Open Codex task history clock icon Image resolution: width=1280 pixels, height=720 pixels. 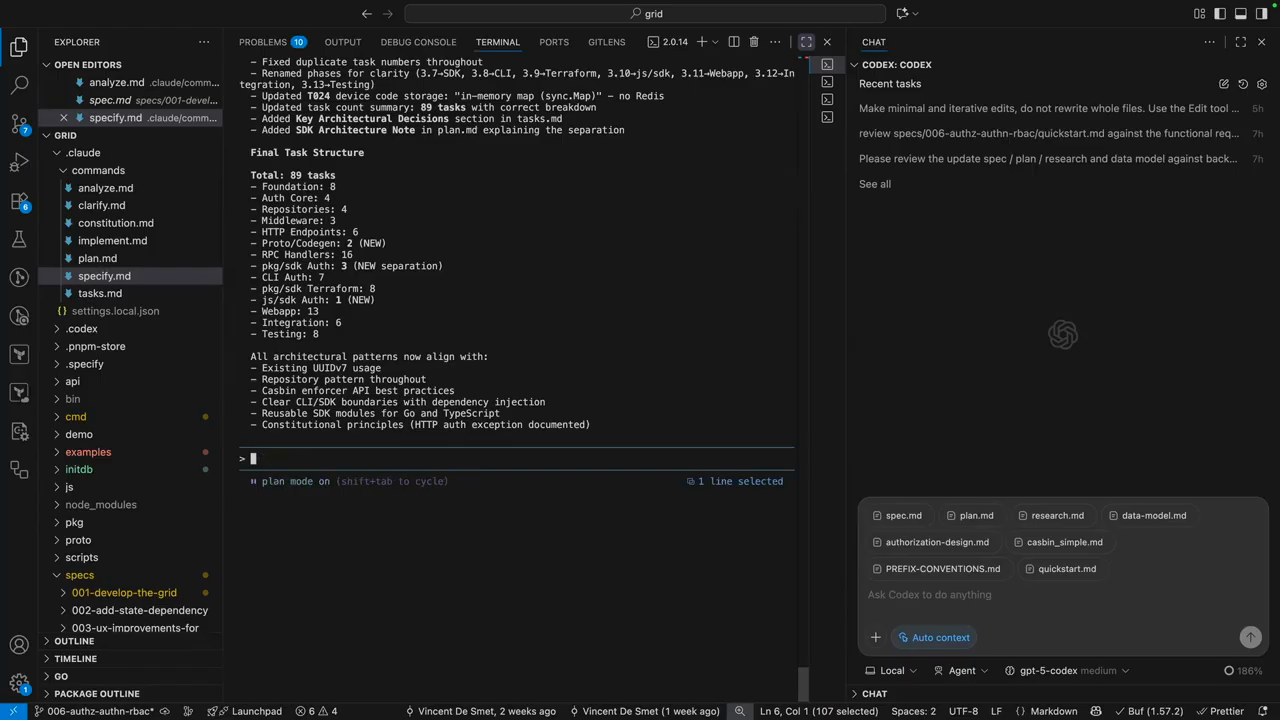1243,84
